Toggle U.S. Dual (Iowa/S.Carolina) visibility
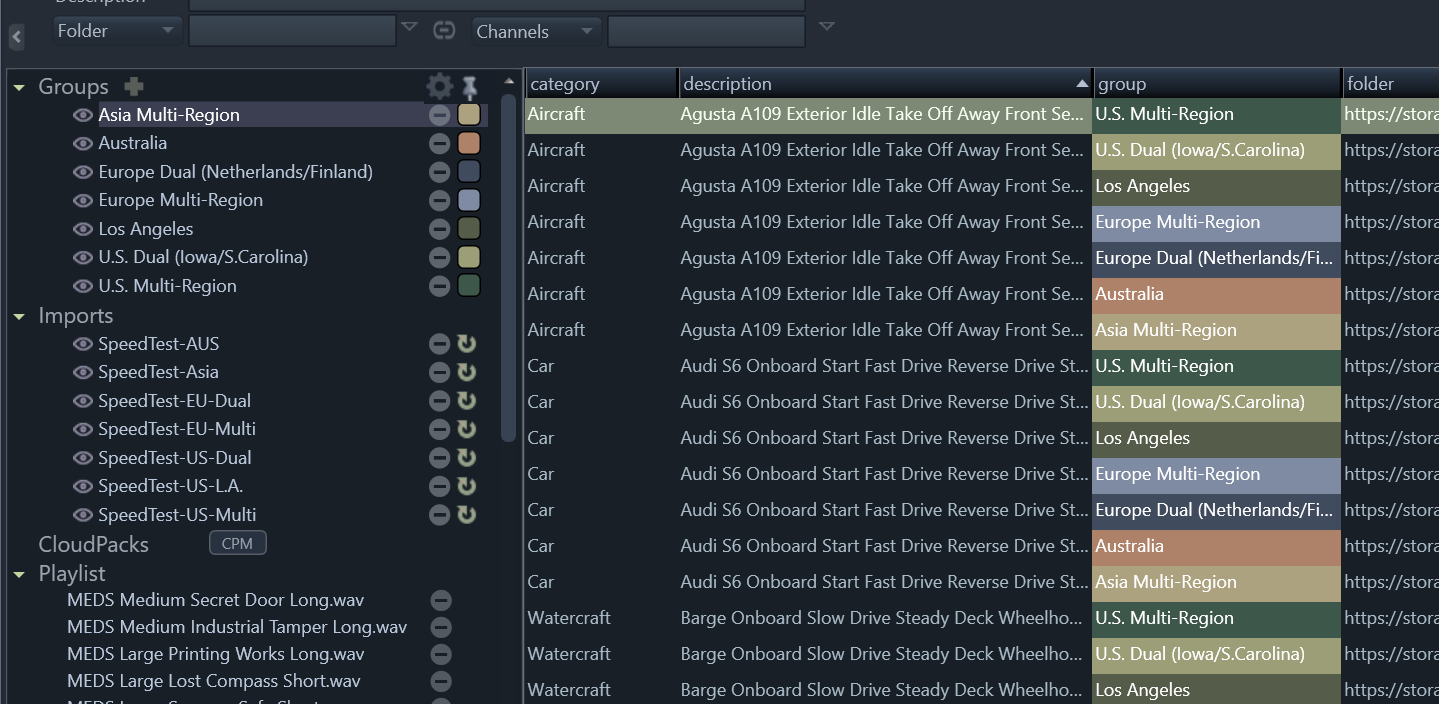Viewport: 1439px width, 704px height. [x=83, y=257]
